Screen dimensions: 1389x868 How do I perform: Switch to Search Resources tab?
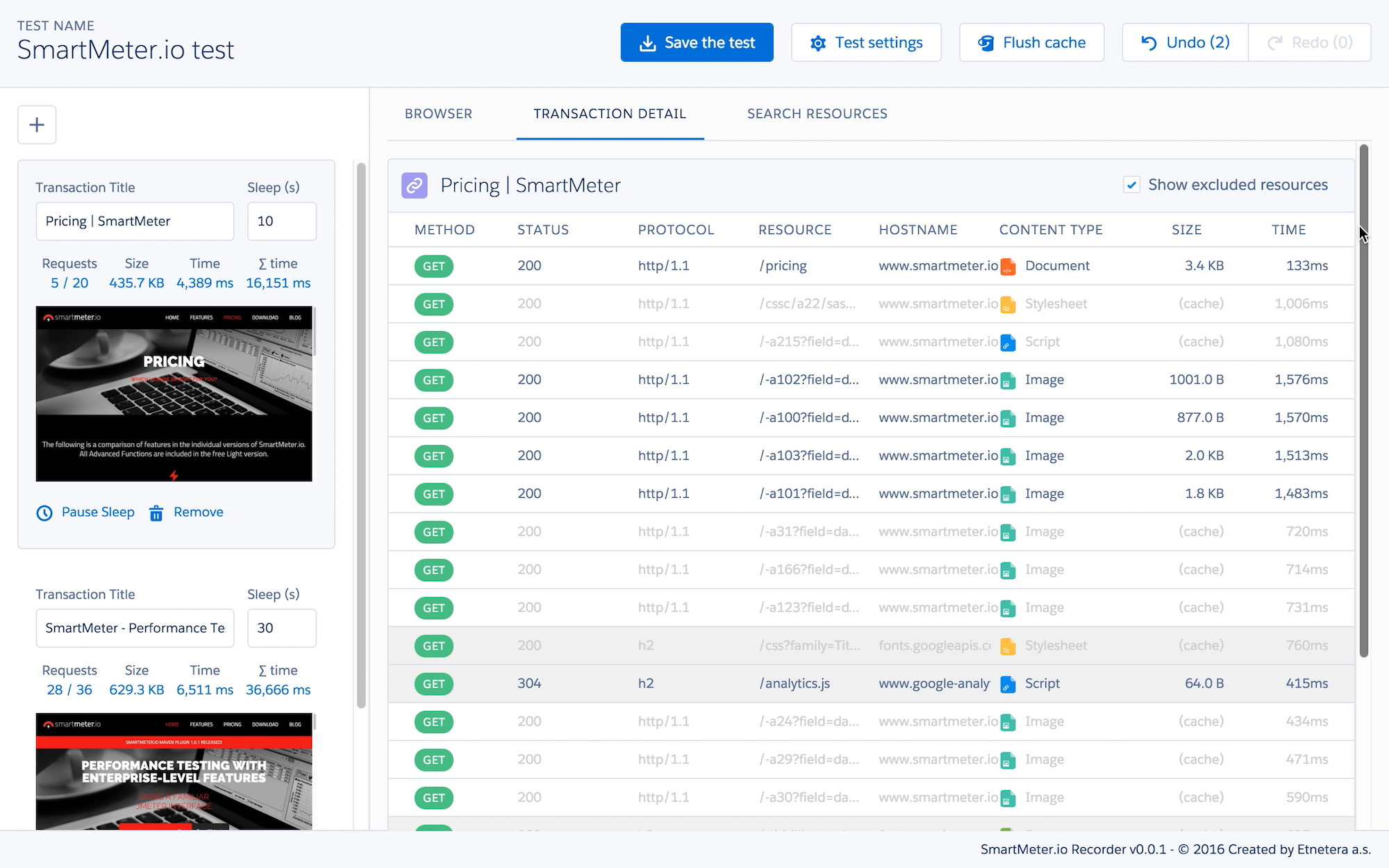click(x=817, y=113)
